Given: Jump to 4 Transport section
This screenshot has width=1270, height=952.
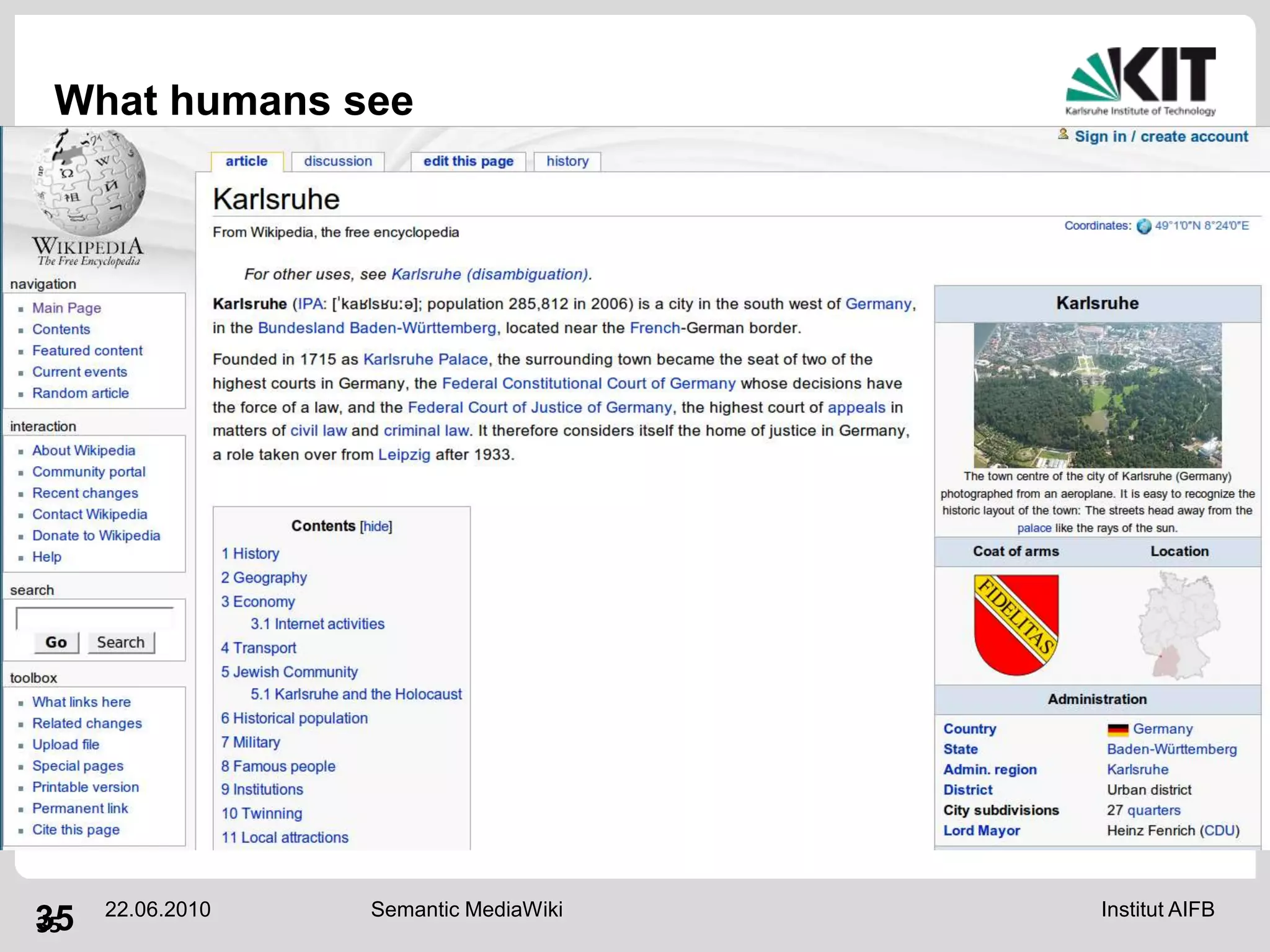Looking at the screenshot, I should 259,648.
